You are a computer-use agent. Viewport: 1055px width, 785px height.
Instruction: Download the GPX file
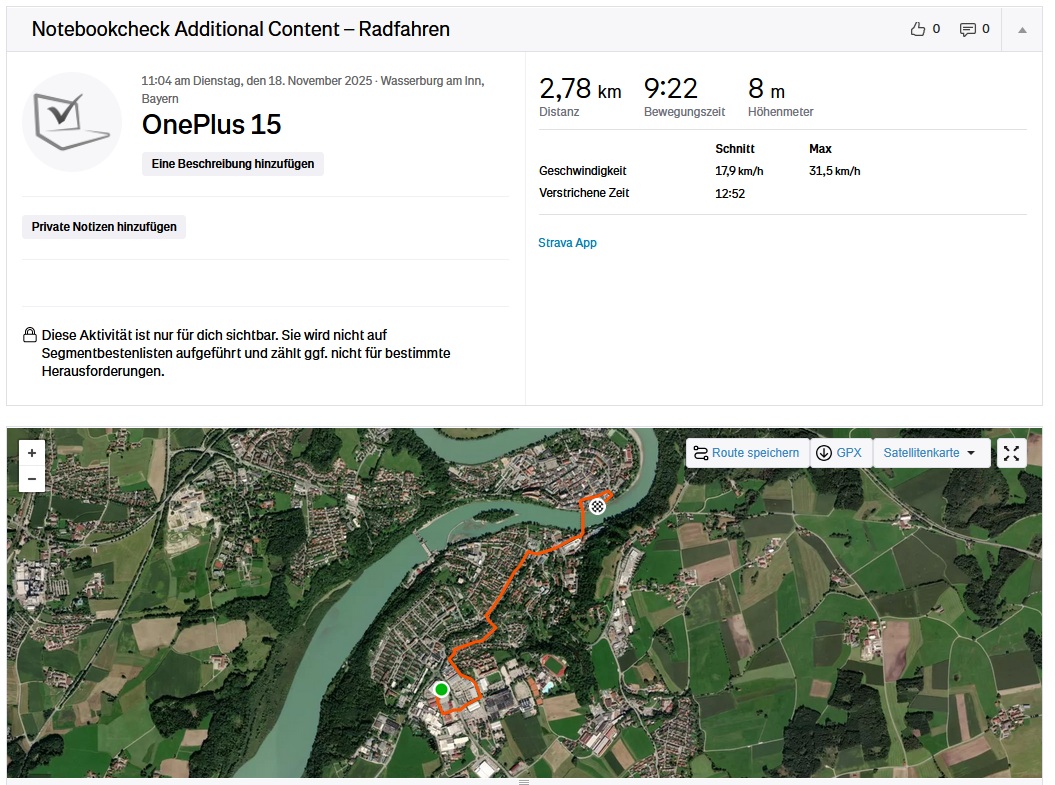[x=839, y=453]
